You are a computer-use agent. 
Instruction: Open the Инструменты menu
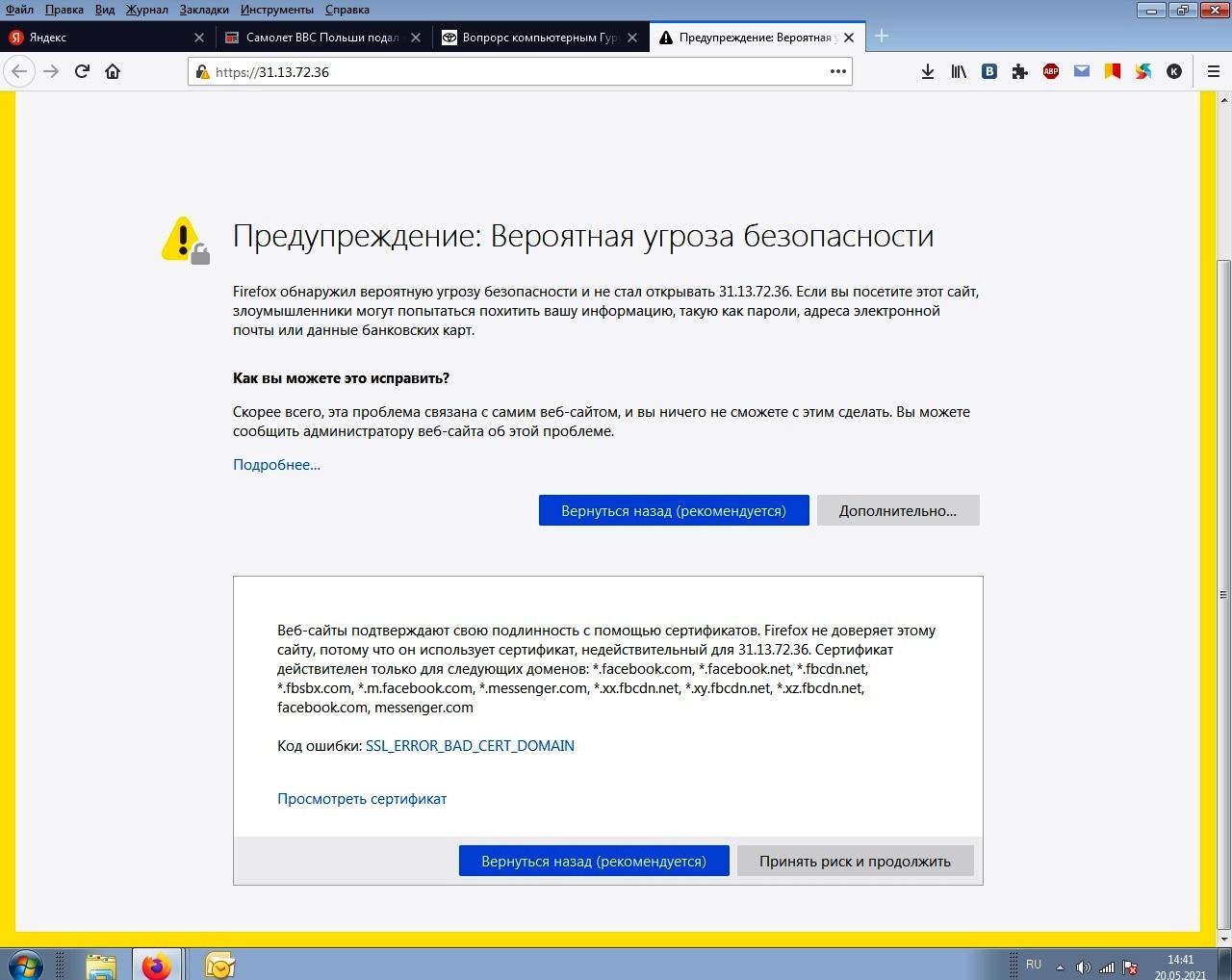point(277,10)
